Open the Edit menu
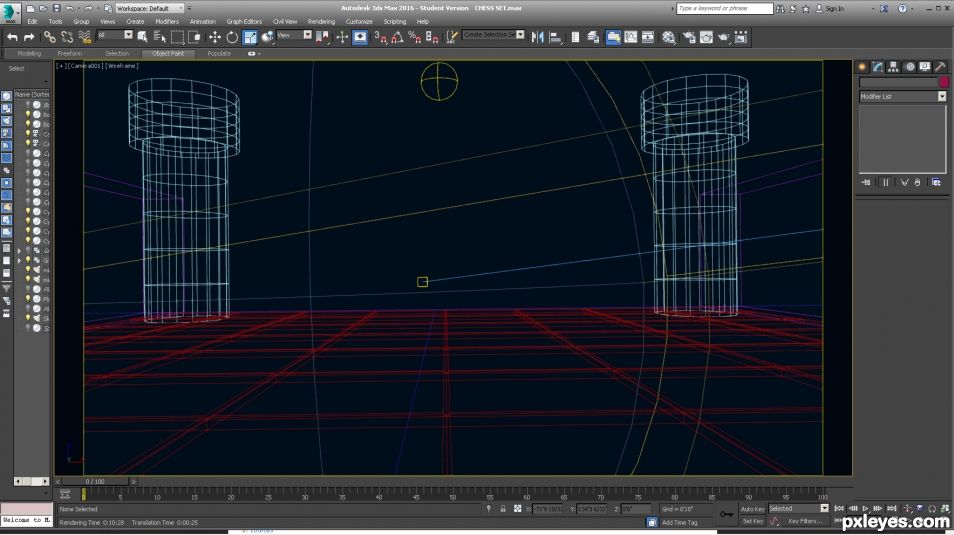Viewport: 954px width, 535px height. tap(32, 21)
